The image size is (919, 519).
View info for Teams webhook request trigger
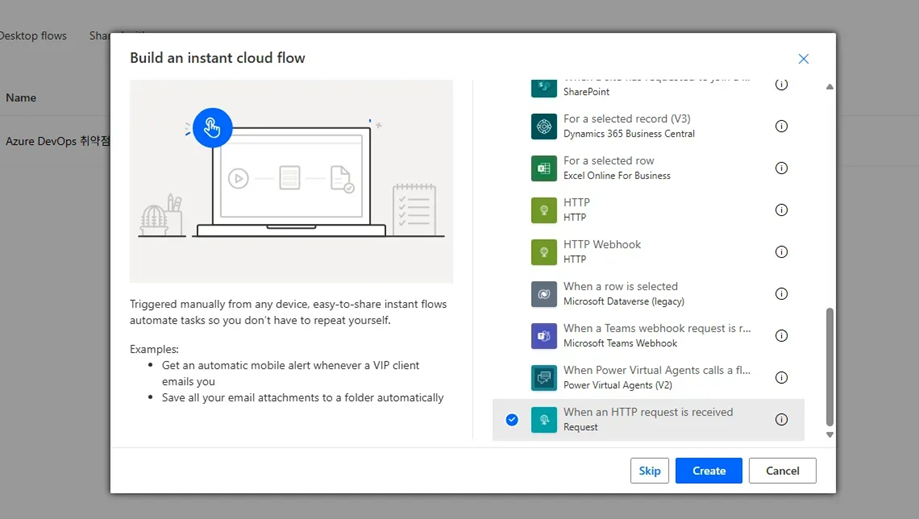pos(781,336)
